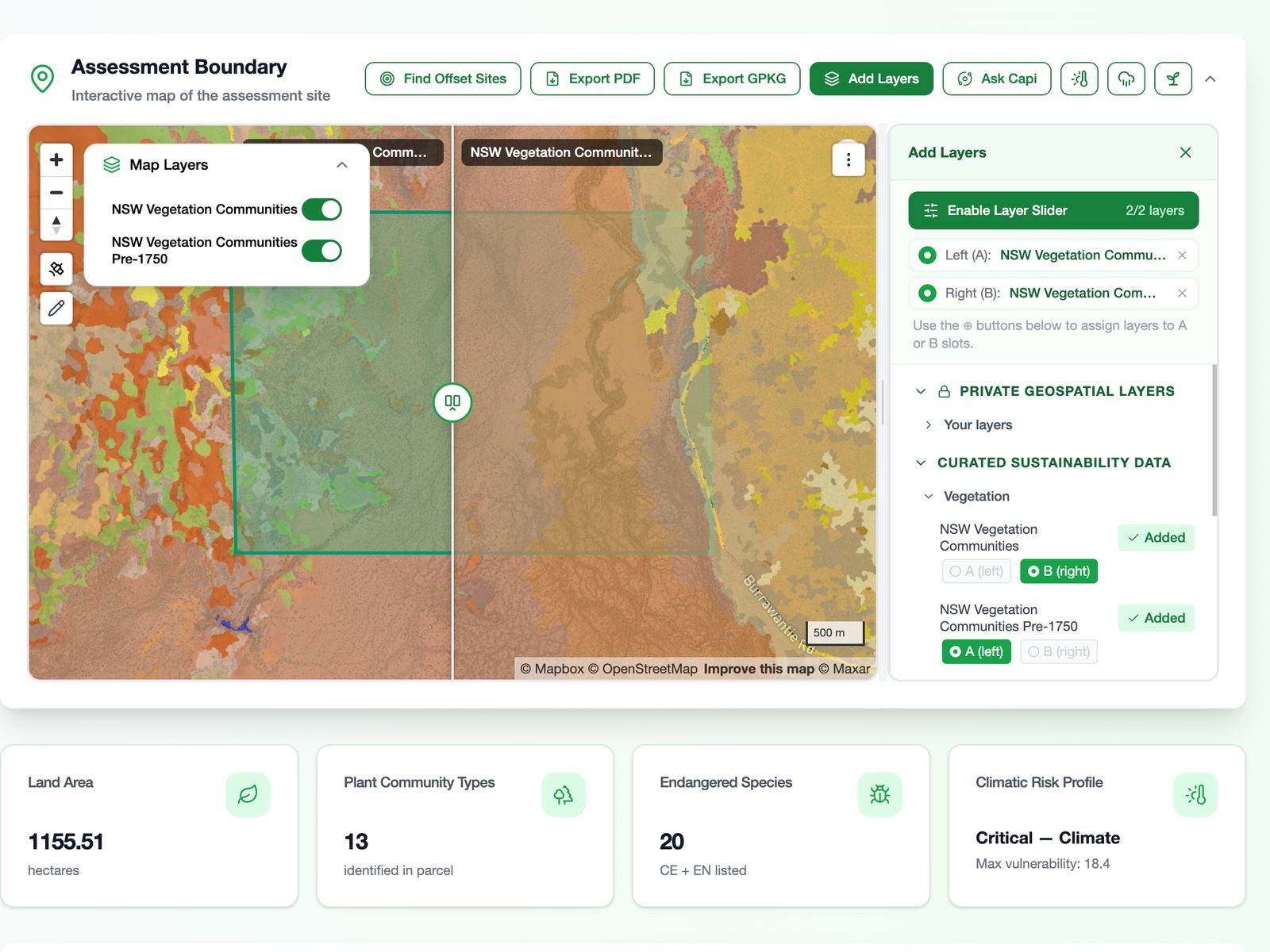The width and height of the screenshot is (1270, 952).
Task: Open the Improve this map link
Action: (759, 669)
